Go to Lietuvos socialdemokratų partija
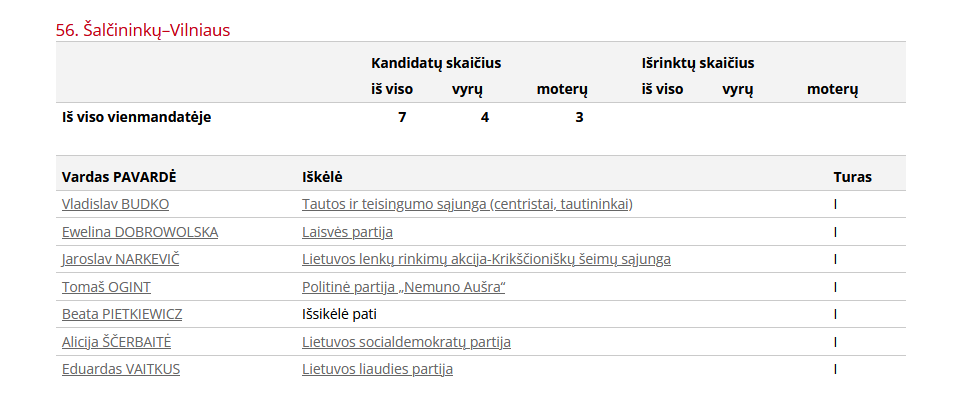 406,342
